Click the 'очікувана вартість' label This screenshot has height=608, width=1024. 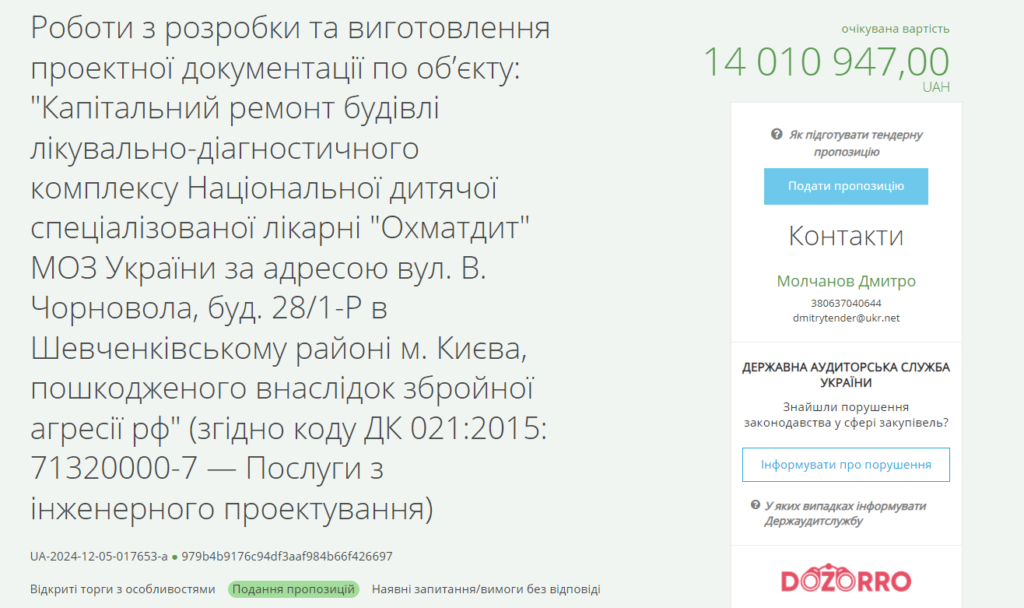(895, 29)
